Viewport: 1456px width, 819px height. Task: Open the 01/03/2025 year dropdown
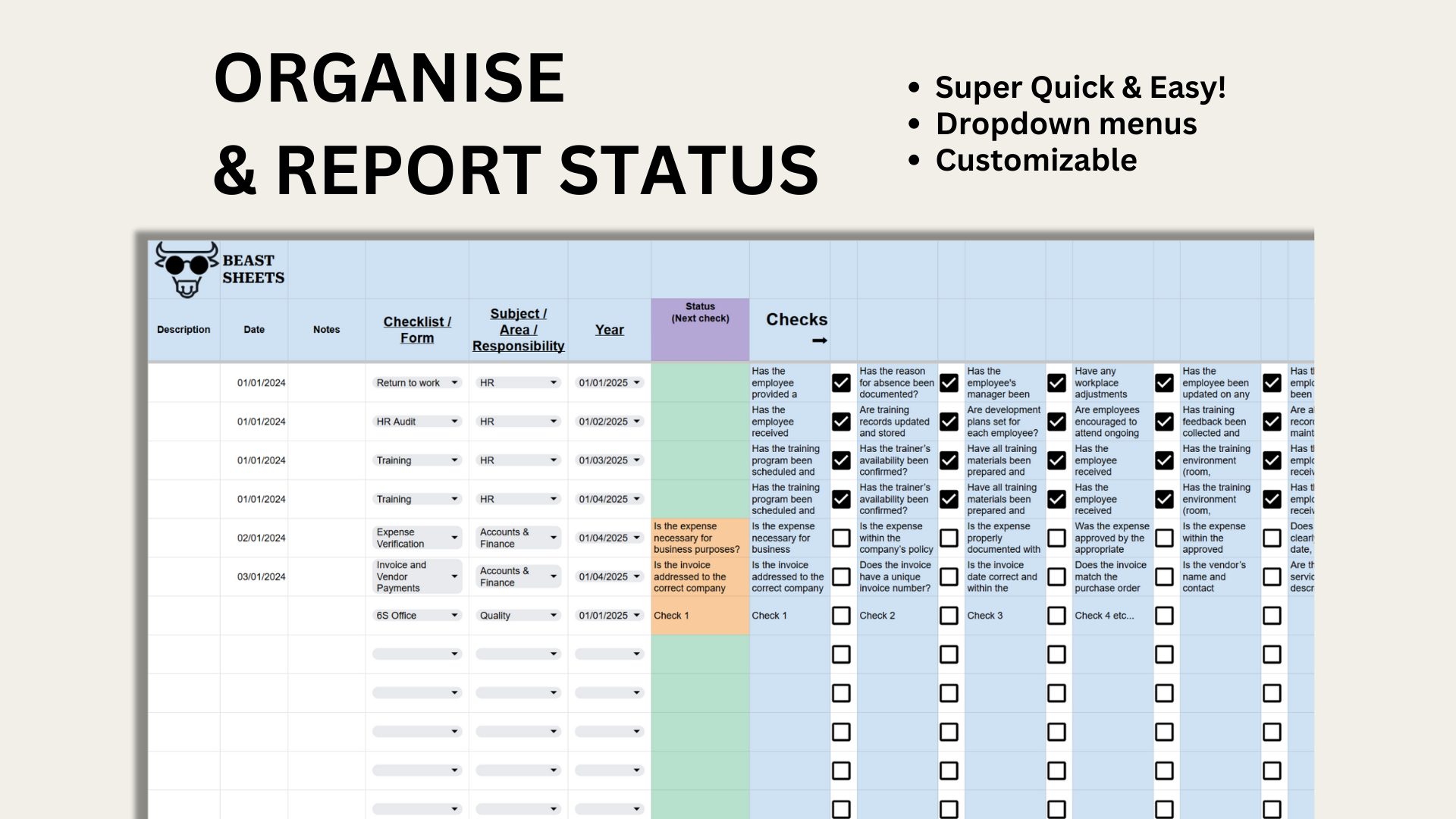coord(636,460)
